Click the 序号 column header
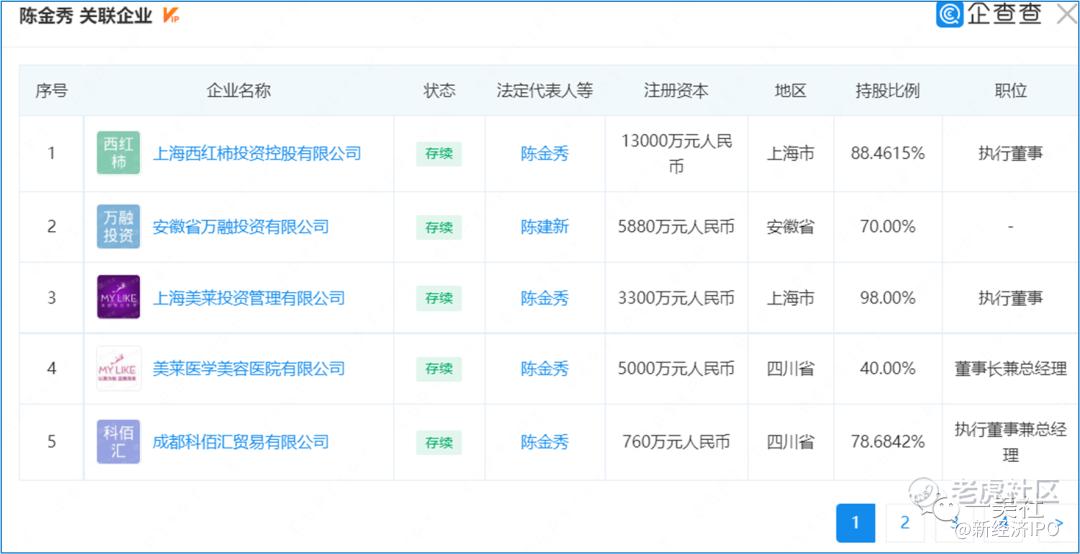This screenshot has width=1080, height=554. pos(52,91)
